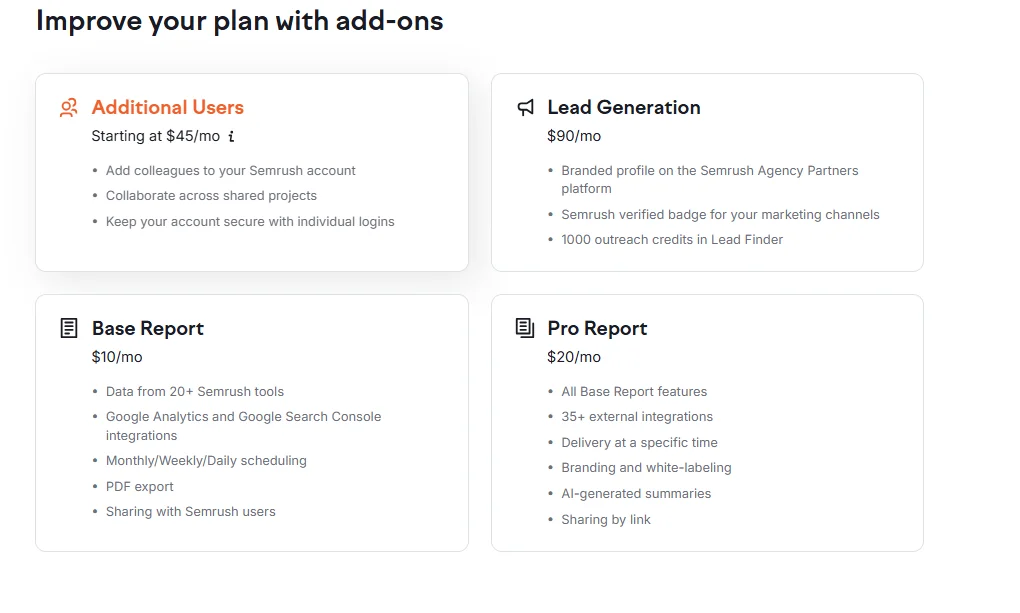1020x613 pixels.
Task: Click "Semrush verified badge" feature line
Action: pyautogui.click(x=720, y=214)
